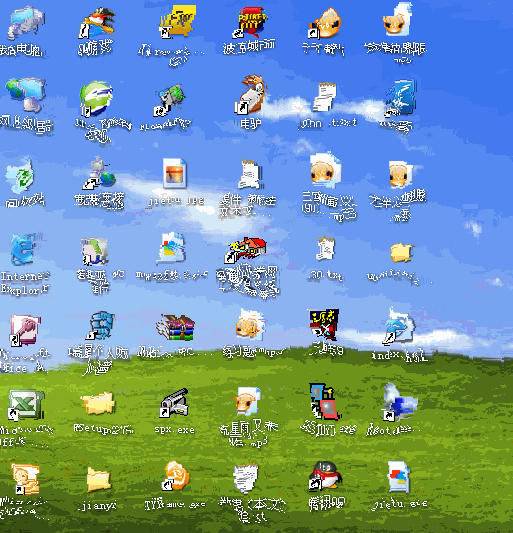Viewport: 513px width, 533px height.
Task: Select the 练习题 mp3 audio file
Action: [250, 326]
